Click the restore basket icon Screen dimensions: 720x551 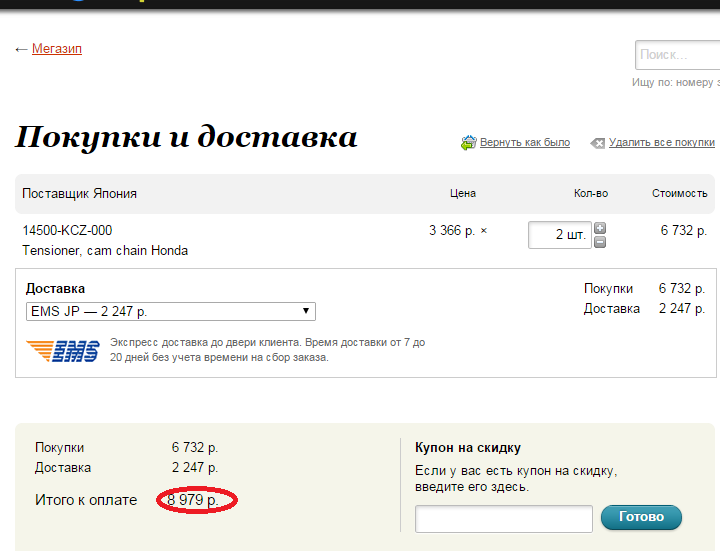pos(468,143)
